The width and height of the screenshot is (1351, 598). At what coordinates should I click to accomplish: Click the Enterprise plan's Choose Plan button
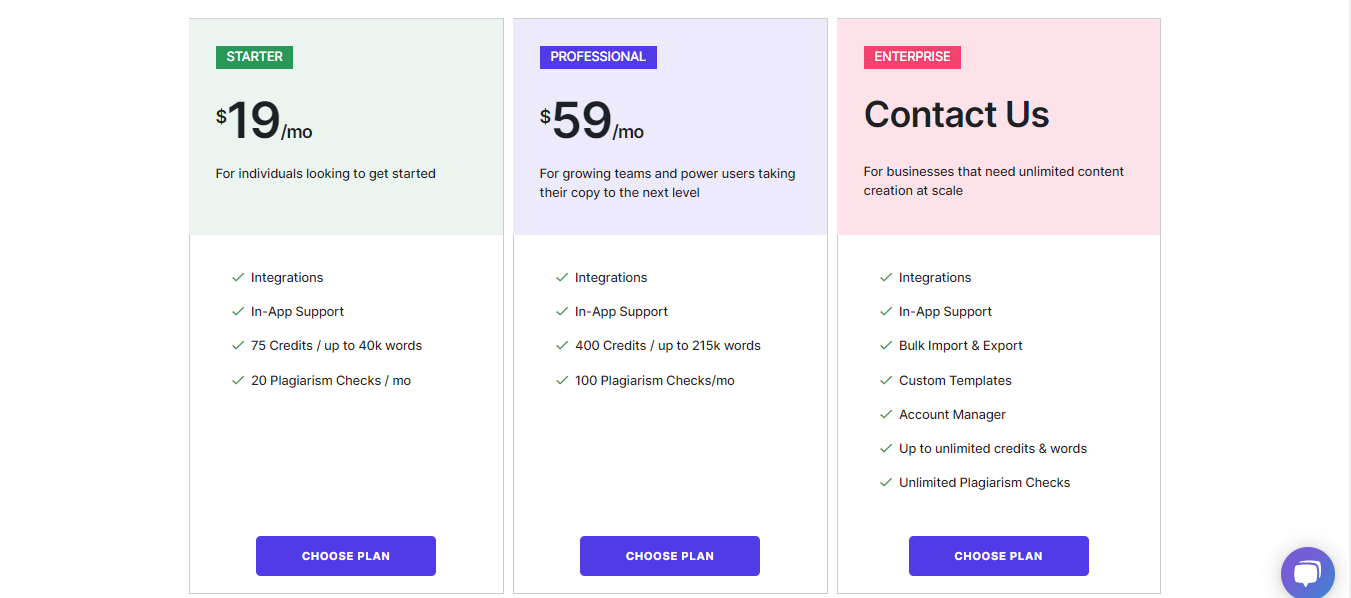coord(998,556)
